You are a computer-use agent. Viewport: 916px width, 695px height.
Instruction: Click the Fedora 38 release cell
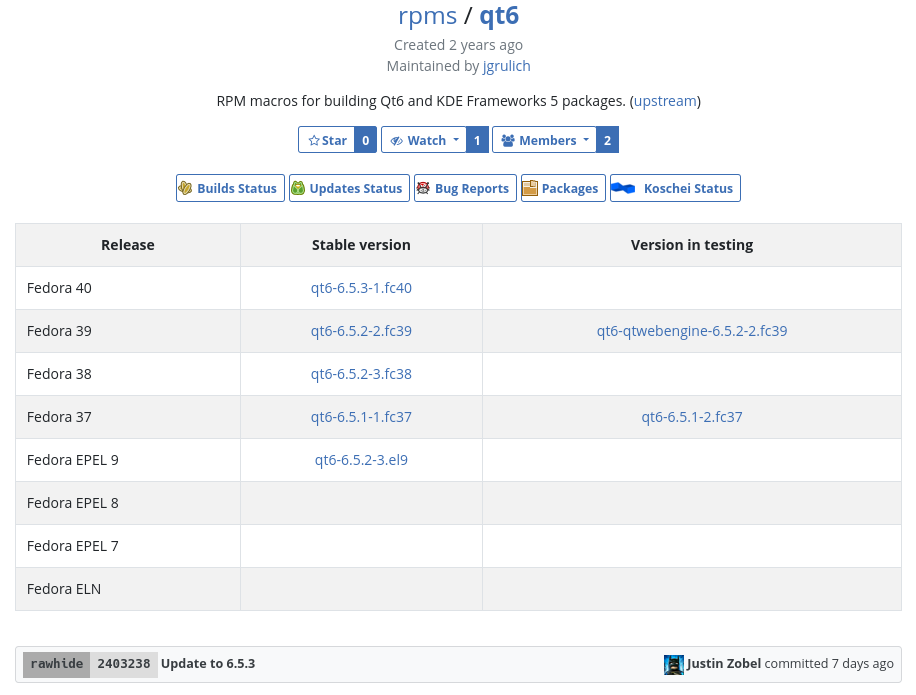point(128,374)
